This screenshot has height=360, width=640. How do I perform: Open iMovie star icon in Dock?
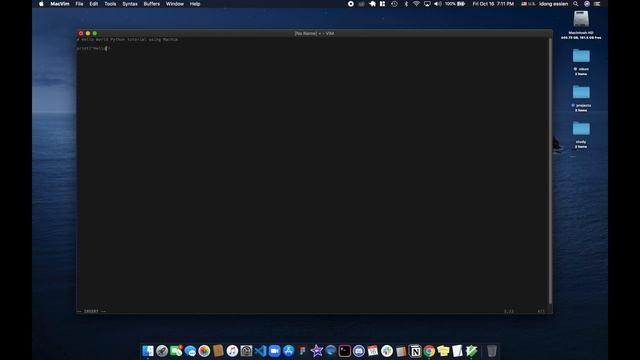click(x=316, y=351)
